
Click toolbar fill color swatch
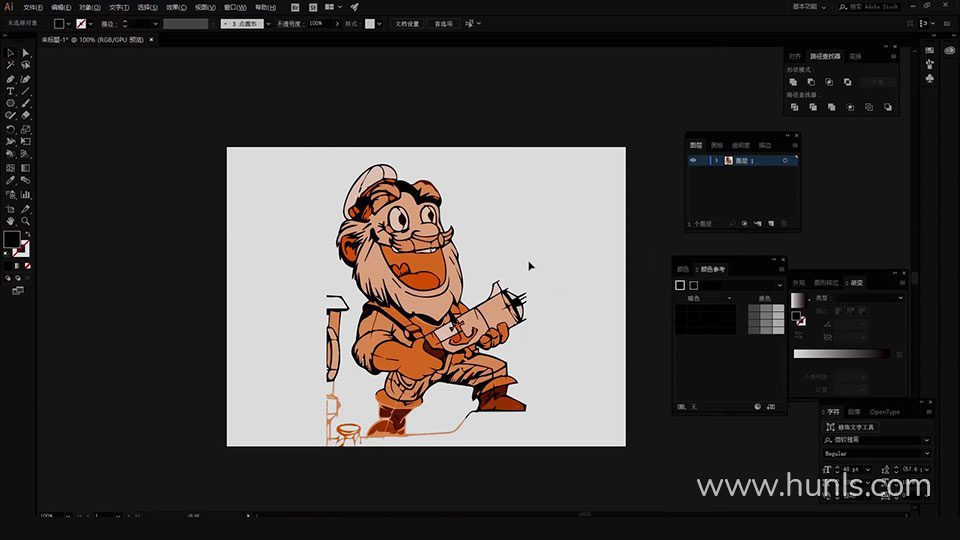(12, 239)
